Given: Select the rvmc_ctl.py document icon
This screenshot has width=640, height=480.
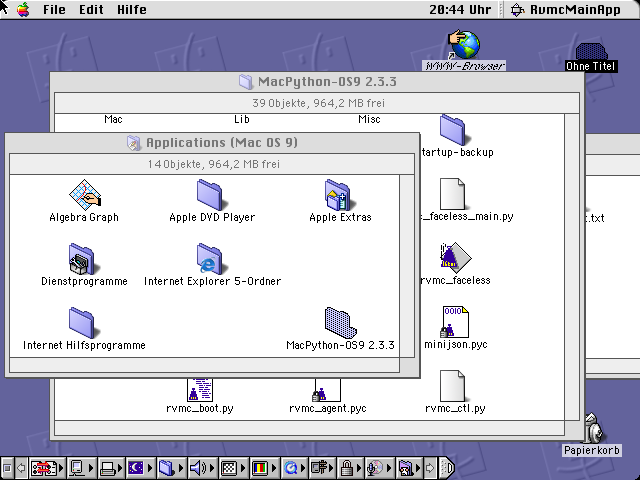Looking at the screenshot, I should [x=453, y=386].
